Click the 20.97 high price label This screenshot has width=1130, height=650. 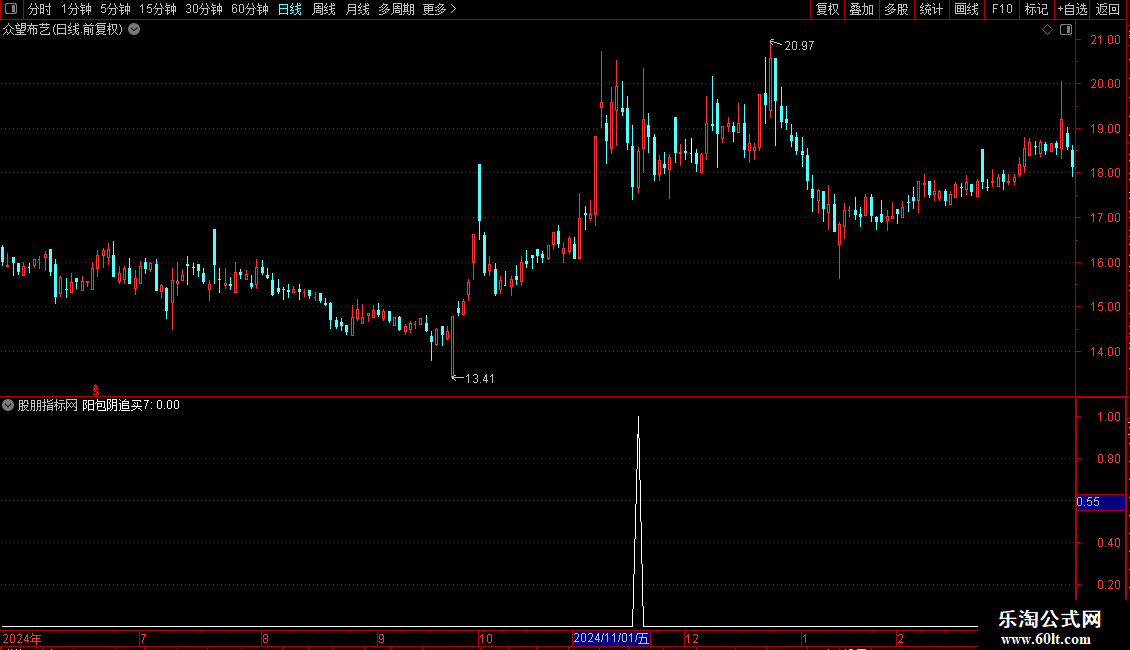(798, 45)
